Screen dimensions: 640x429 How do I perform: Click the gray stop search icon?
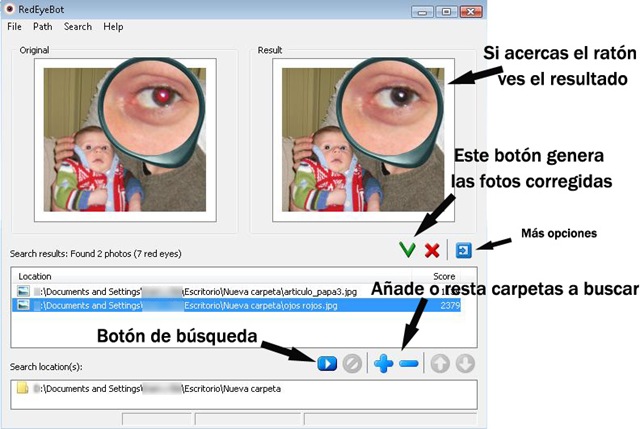coord(352,363)
